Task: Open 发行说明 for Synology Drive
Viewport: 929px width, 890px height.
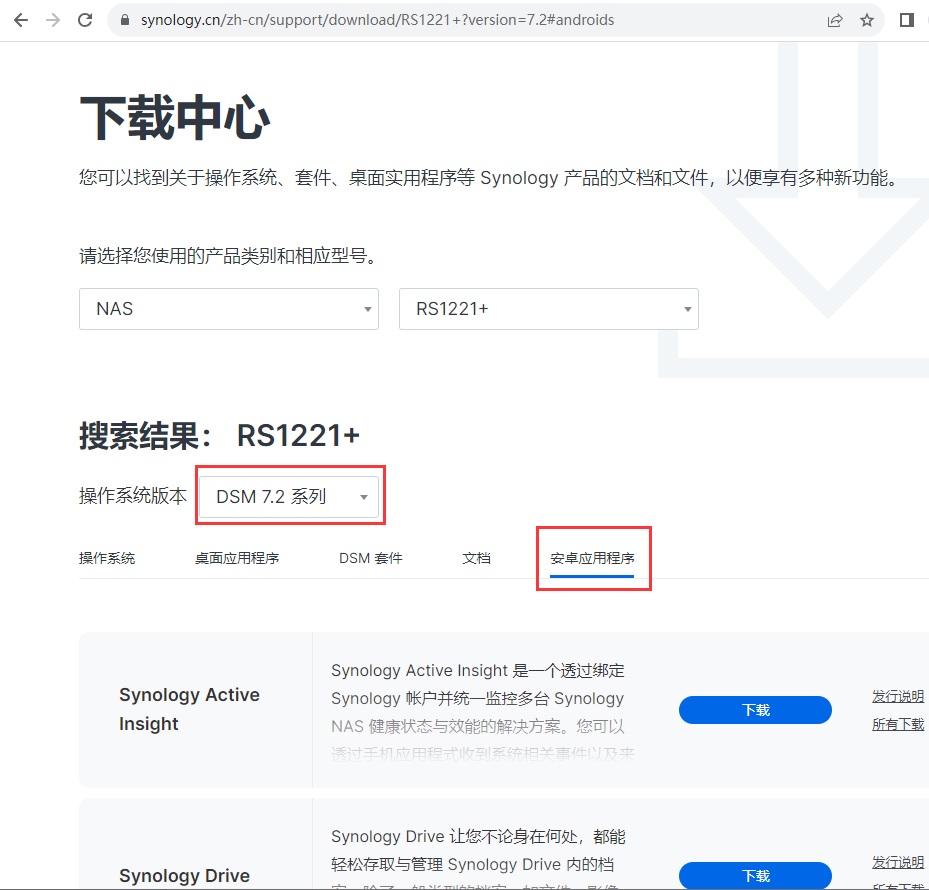Action: point(898,862)
